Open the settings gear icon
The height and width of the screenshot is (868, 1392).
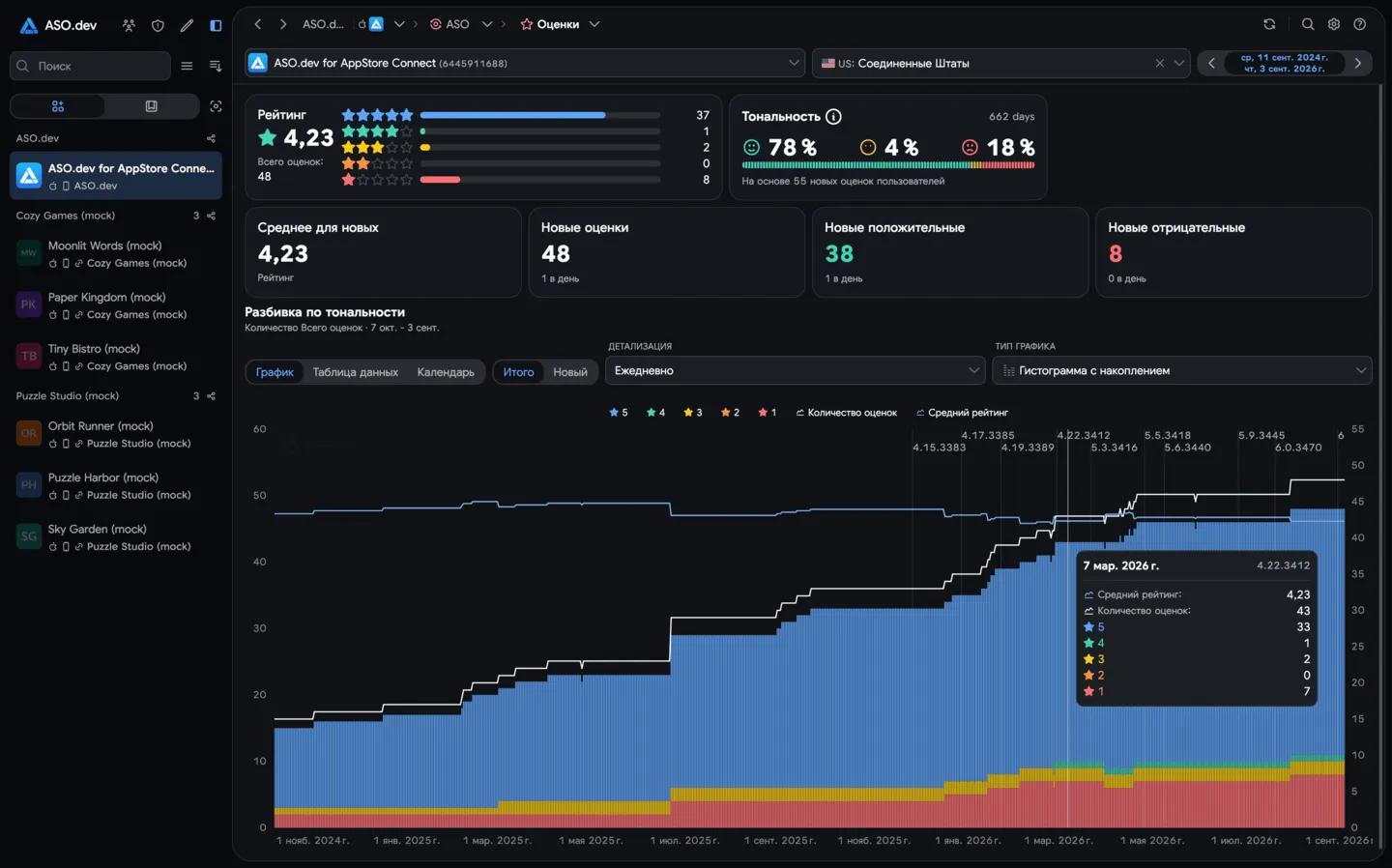tap(1334, 24)
